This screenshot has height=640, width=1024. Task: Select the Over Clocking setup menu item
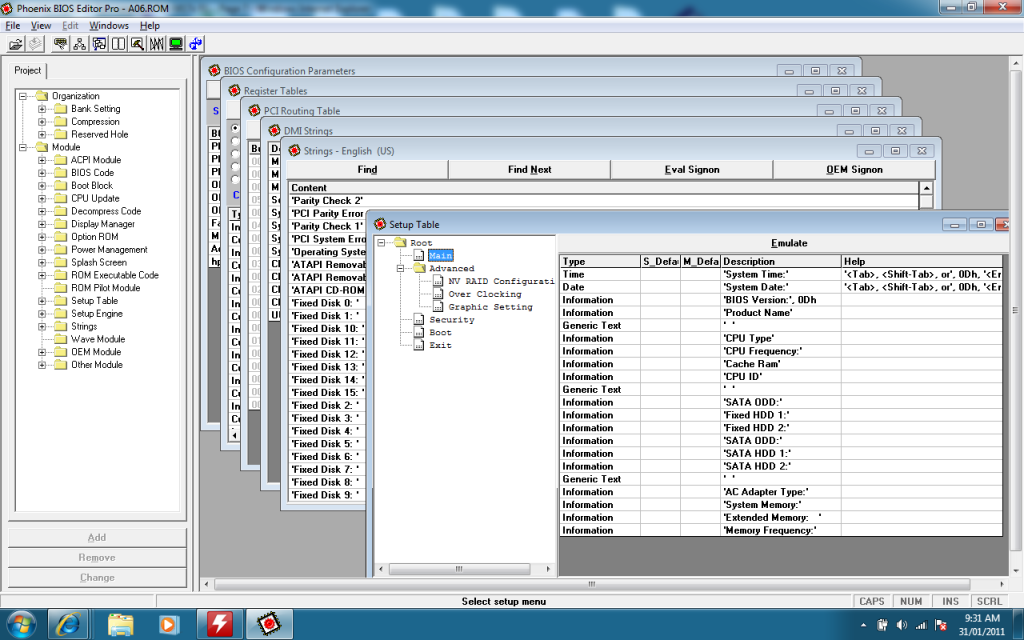pyautogui.click(x=485, y=295)
